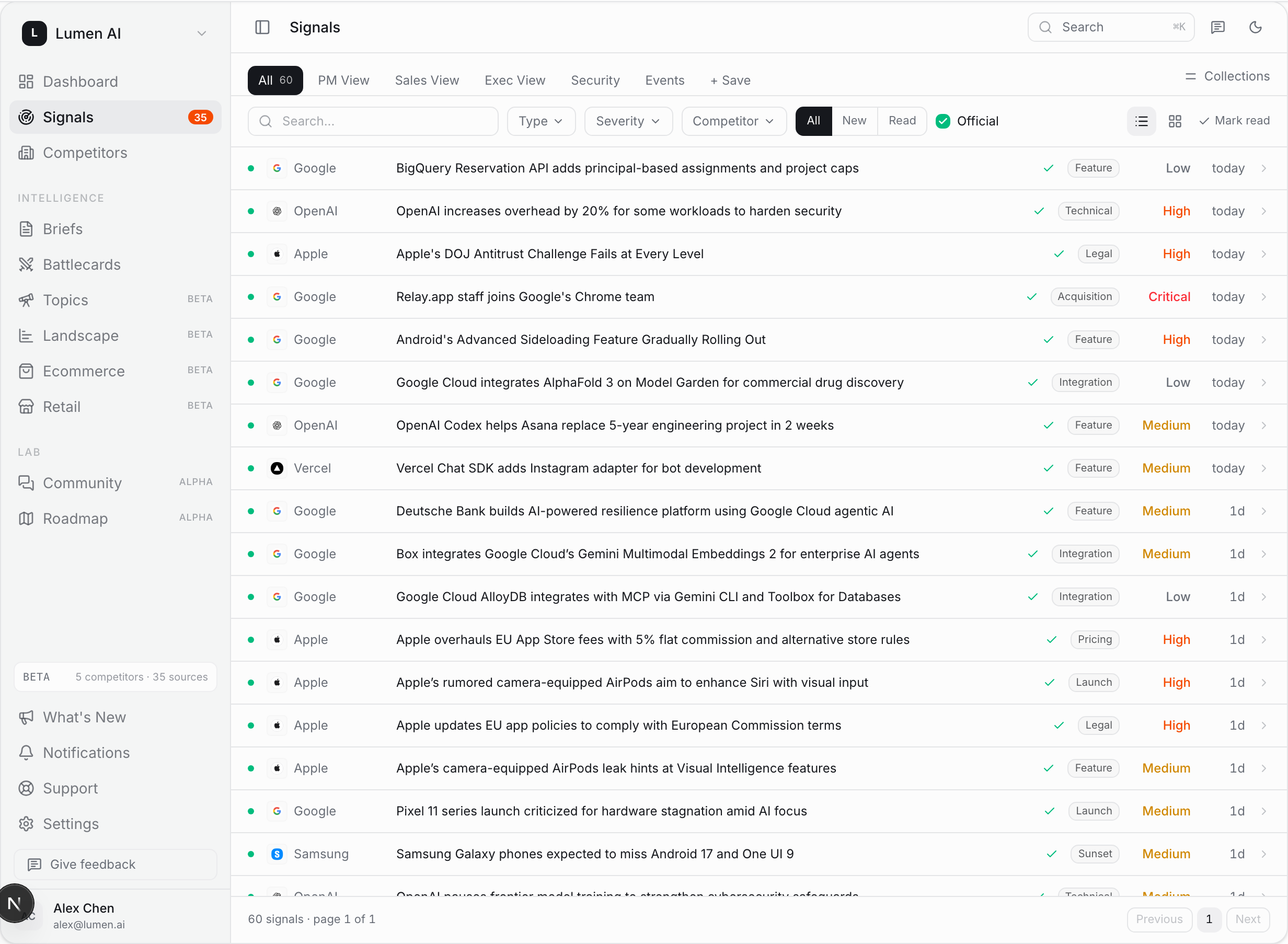Expand the Deutsche Bank signal chevron
The height and width of the screenshot is (944, 1288).
pos(1263,511)
